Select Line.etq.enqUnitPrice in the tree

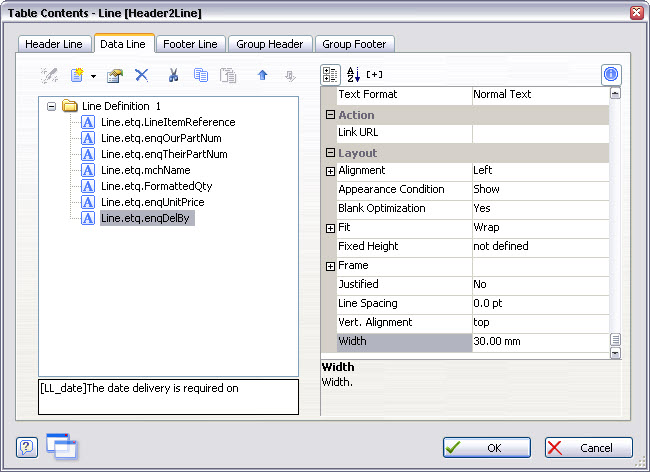tap(153, 202)
